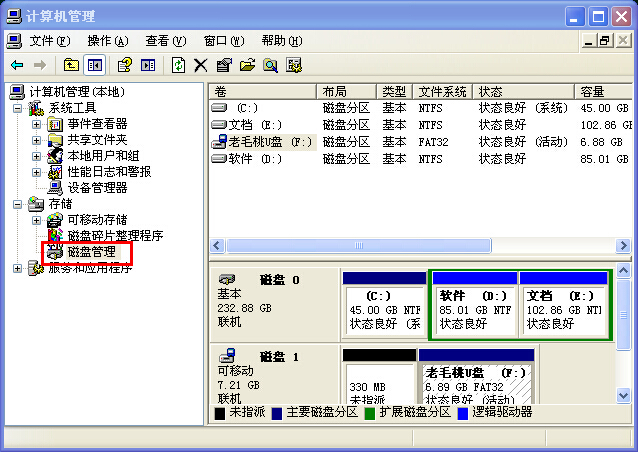Click the Help question mark toolbar icon

click(125, 65)
